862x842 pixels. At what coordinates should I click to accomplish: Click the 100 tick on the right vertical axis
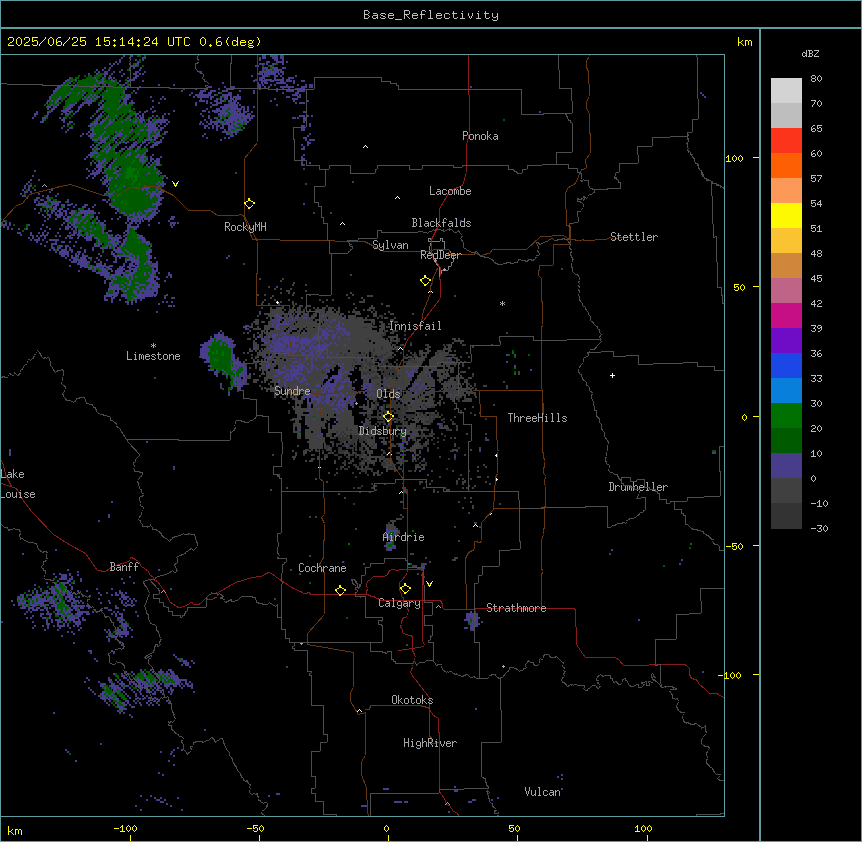pyautogui.click(x=734, y=158)
